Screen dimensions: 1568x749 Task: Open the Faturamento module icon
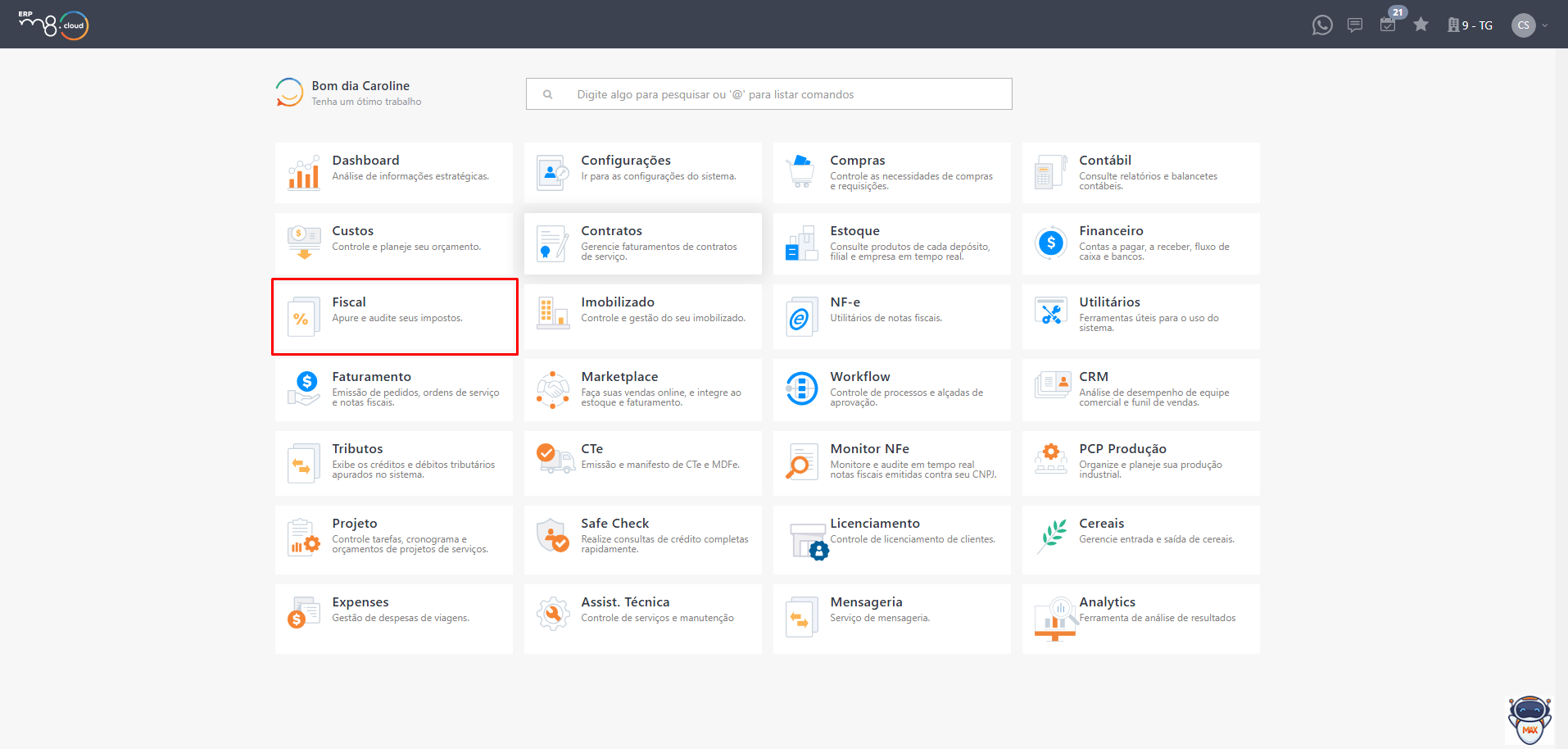[x=304, y=388]
